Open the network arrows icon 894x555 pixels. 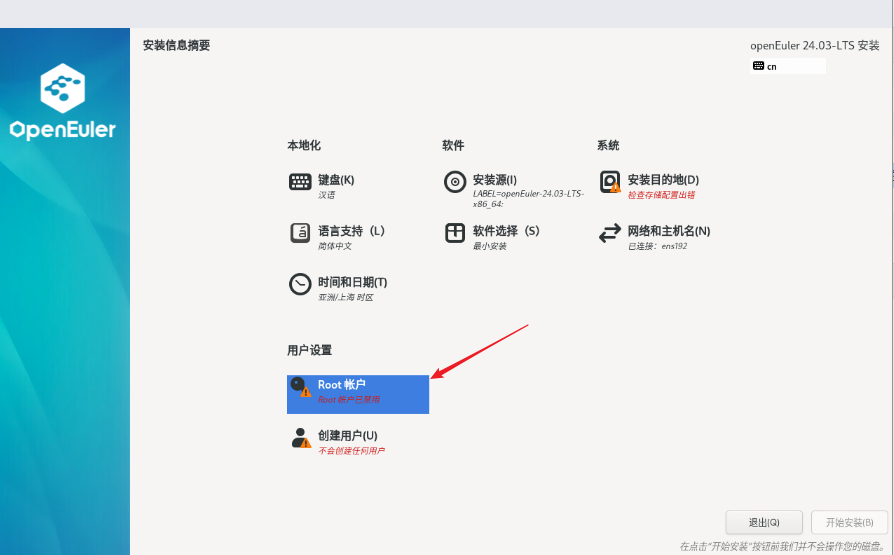(x=610, y=233)
